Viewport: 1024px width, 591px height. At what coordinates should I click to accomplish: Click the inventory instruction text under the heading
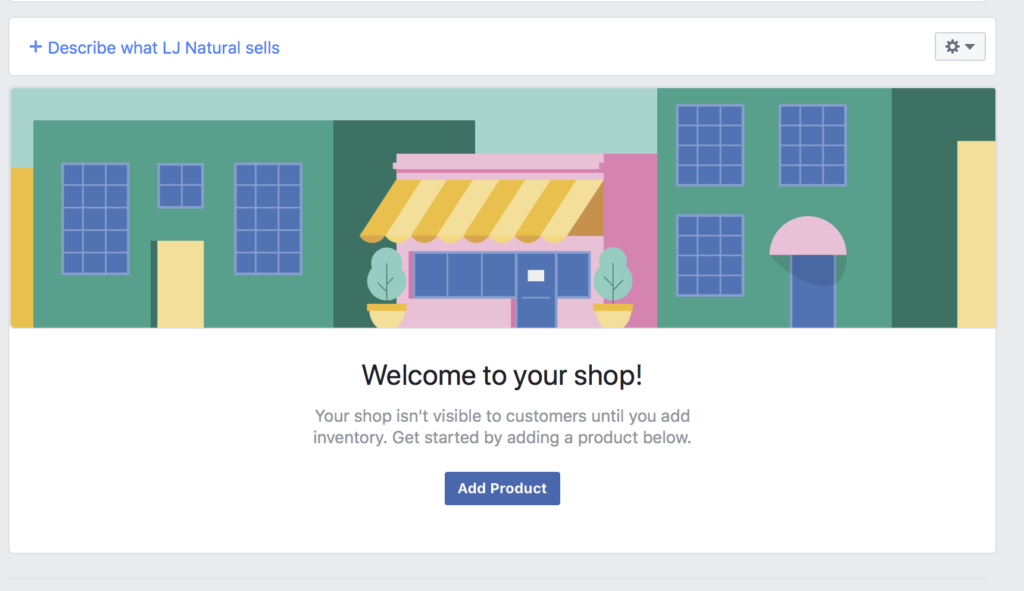(x=502, y=427)
